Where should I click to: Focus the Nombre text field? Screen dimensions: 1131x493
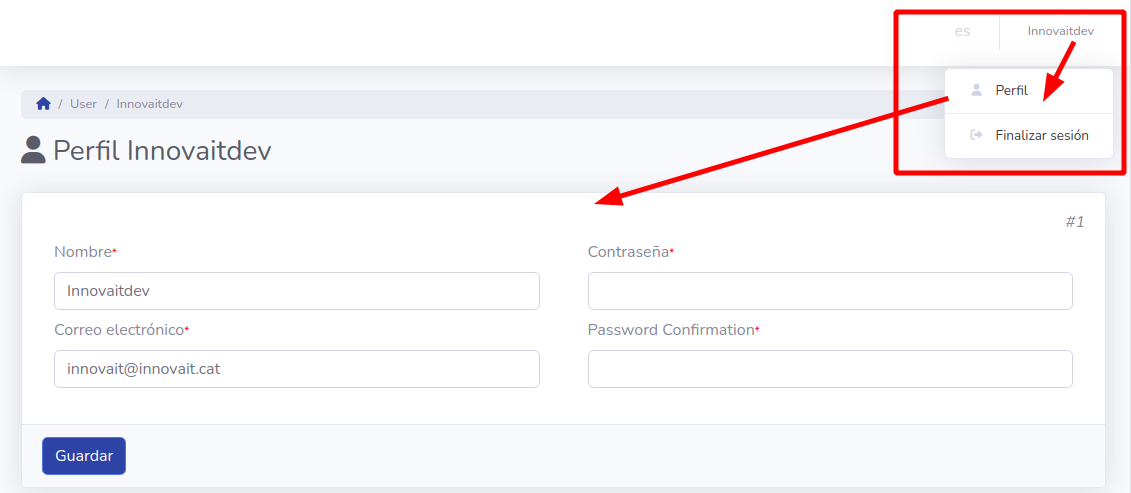point(297,291)
